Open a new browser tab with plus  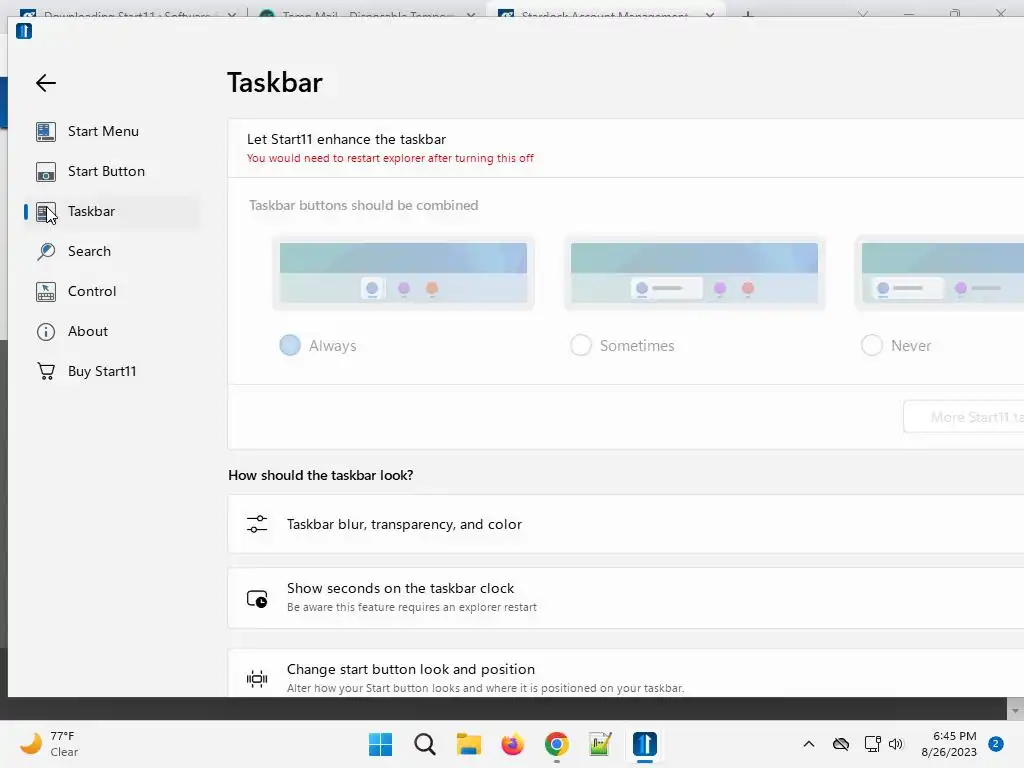point(748,13)
